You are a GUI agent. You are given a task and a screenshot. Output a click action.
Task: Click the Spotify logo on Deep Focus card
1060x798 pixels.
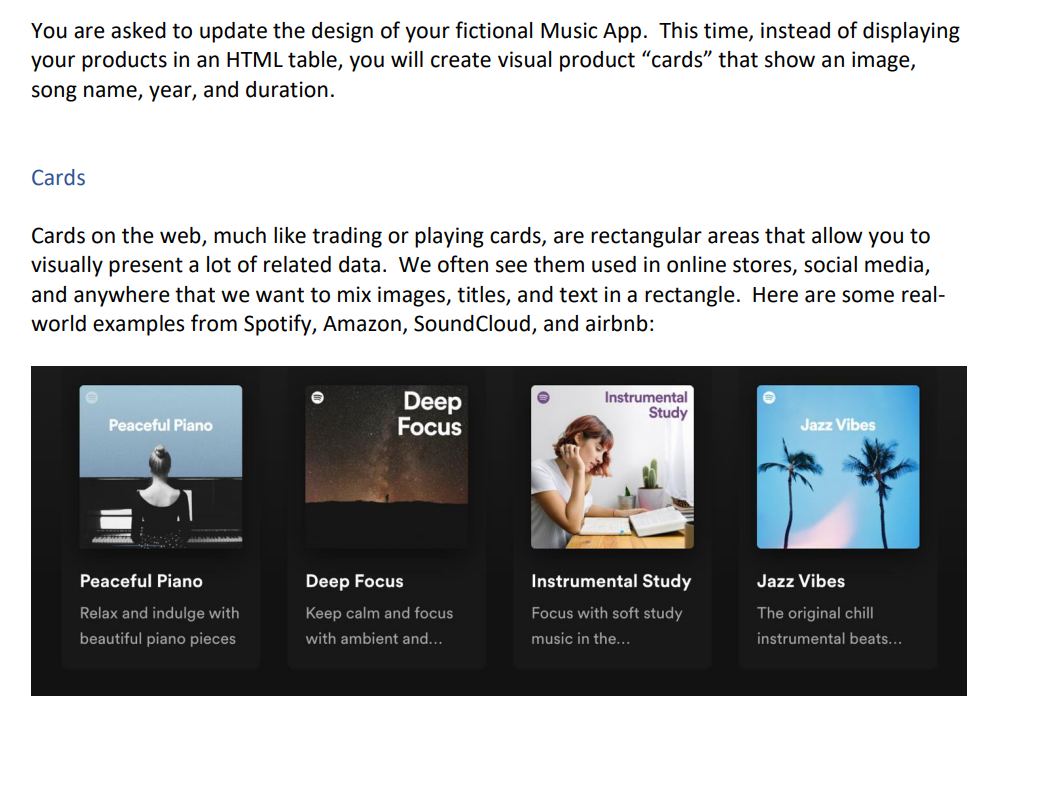coord(316,397)
